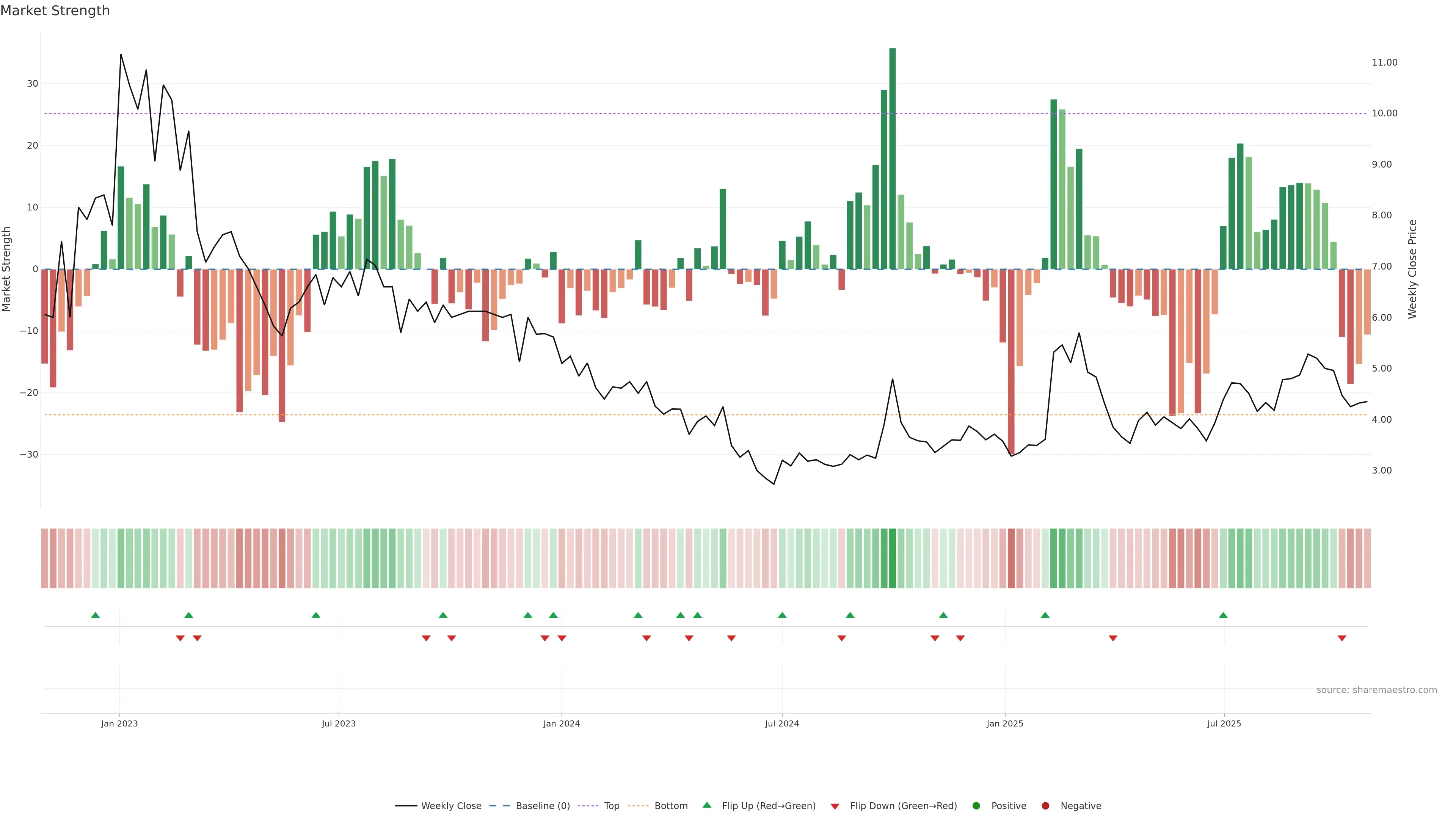Toggle Weekly Close legend line icon
The height and width of the screenshot is (819, 1456).
[406, 806]
